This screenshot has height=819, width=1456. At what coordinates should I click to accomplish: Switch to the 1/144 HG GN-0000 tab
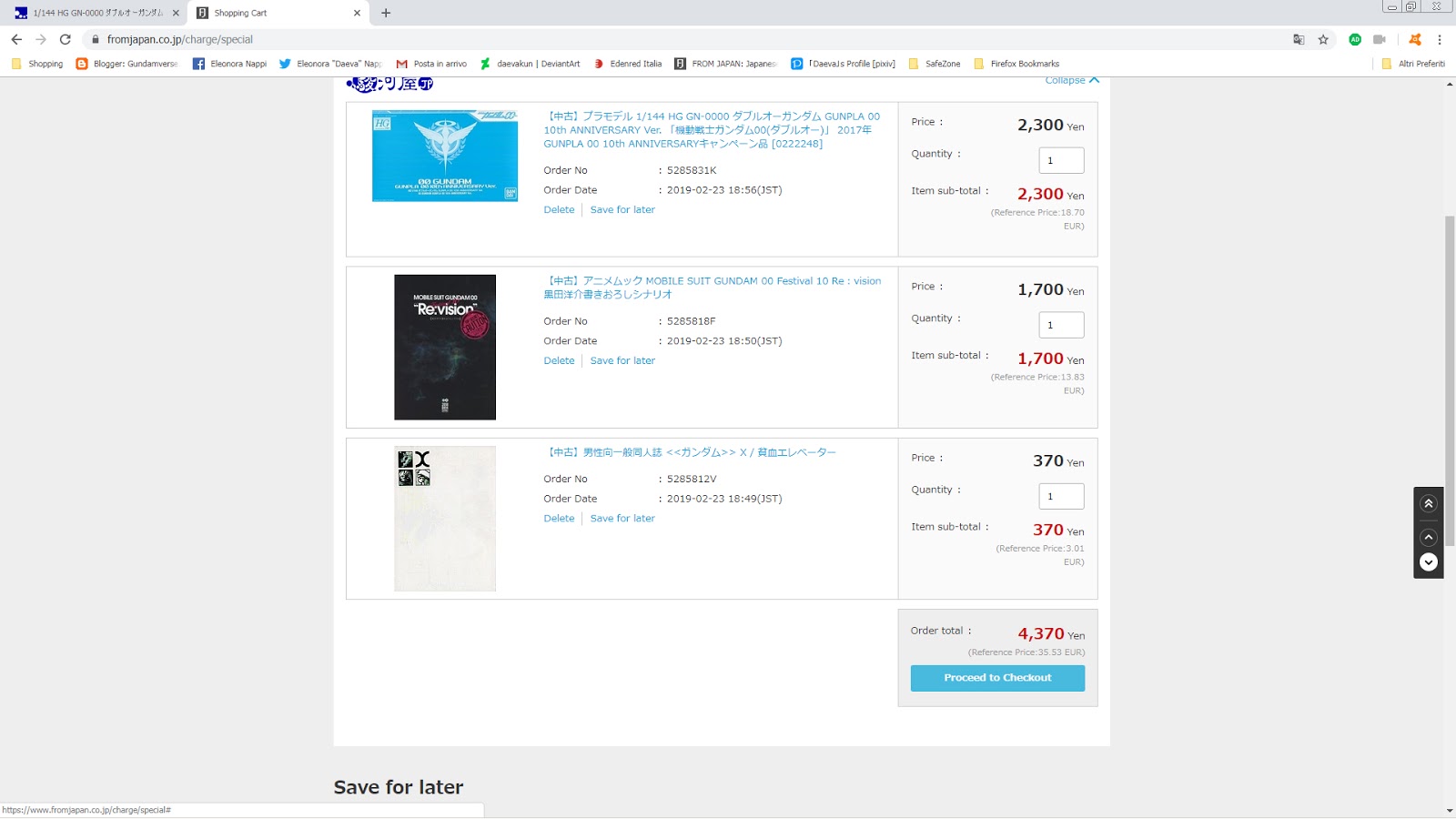pyautogui.click(x=95, y=13)
